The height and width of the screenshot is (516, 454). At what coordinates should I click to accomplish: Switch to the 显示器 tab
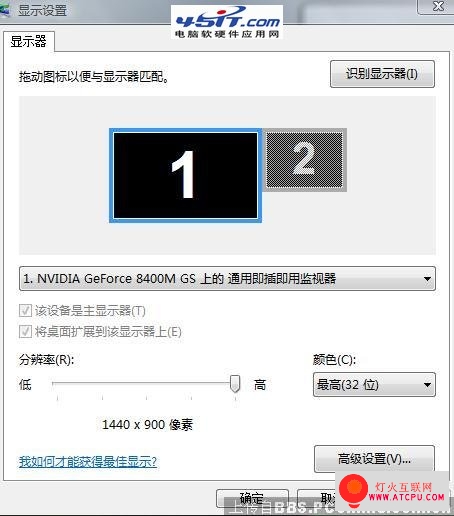point(29,42)
